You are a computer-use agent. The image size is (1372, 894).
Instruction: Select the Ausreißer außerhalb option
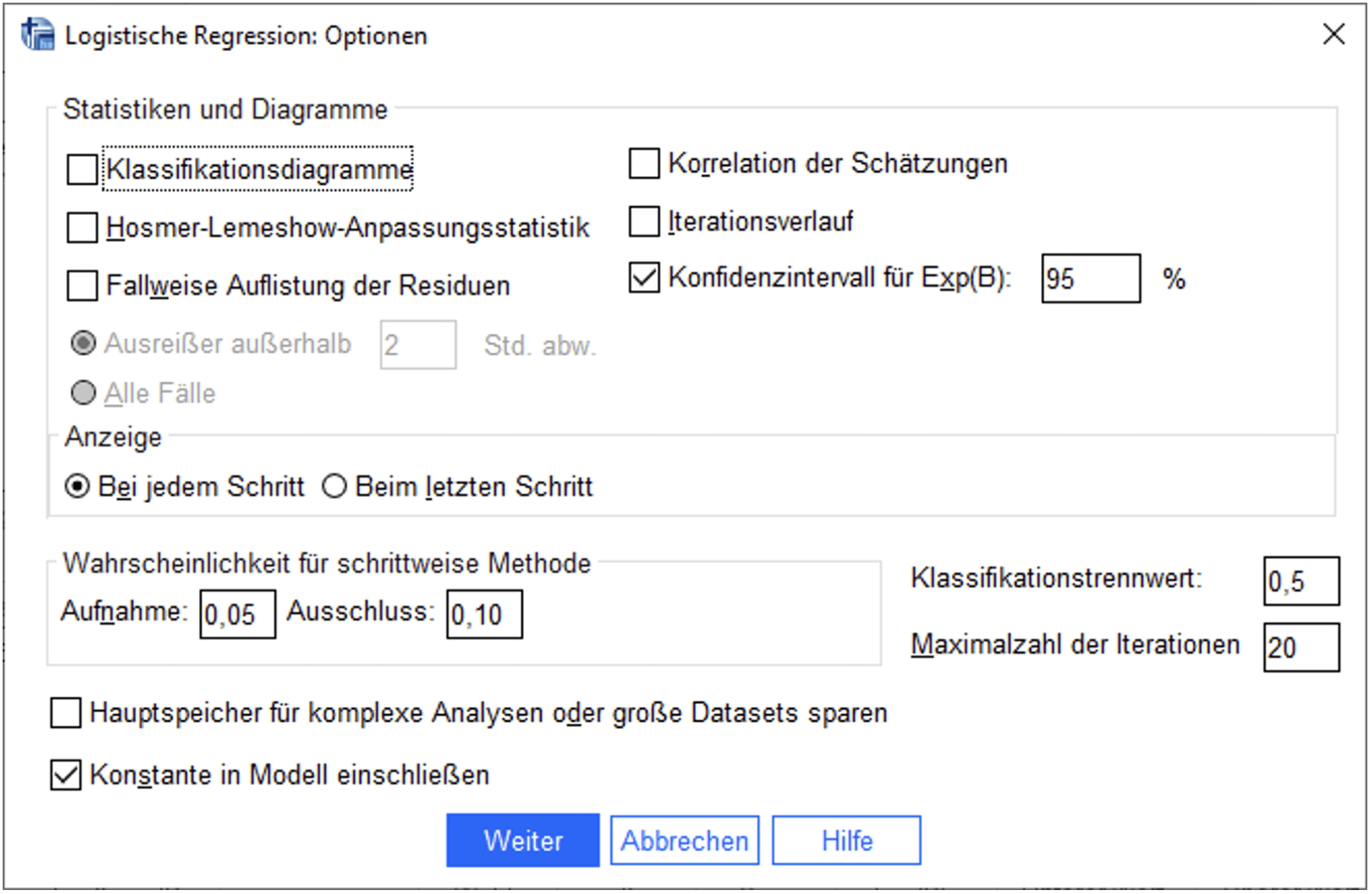click(x=84, y=344)
